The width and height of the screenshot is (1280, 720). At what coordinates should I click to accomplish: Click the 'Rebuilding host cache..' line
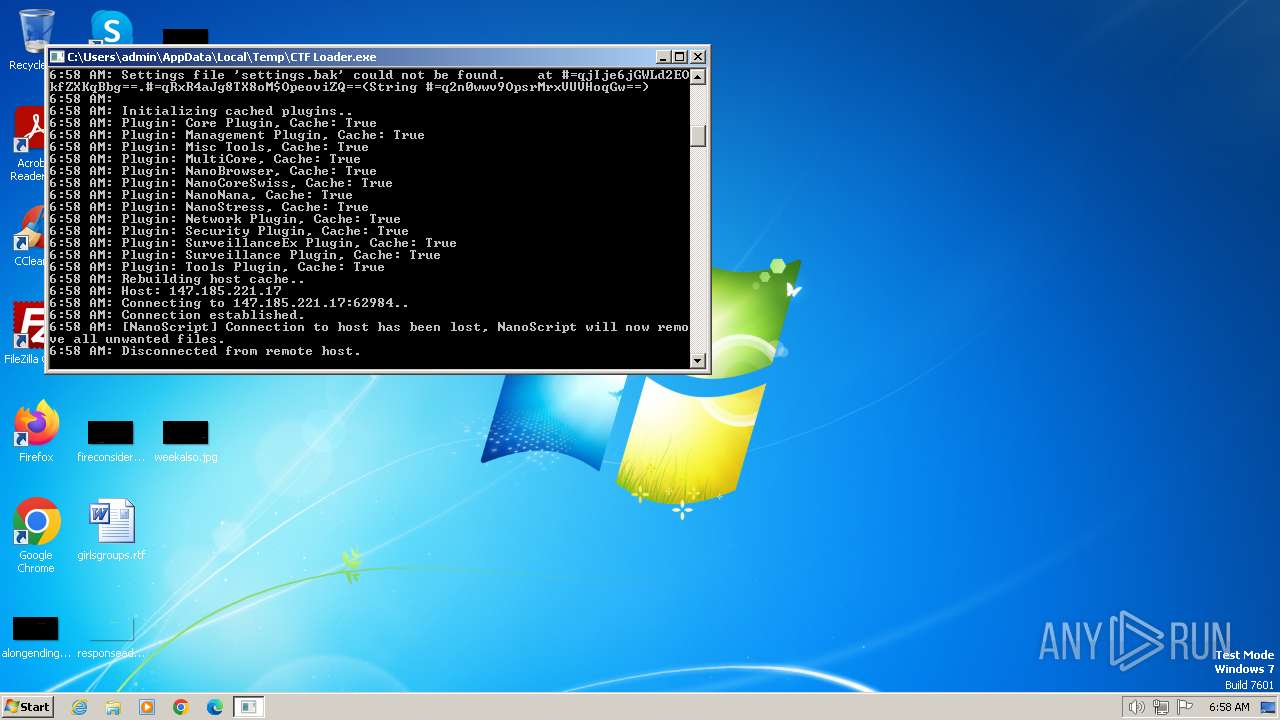(177, 279)
